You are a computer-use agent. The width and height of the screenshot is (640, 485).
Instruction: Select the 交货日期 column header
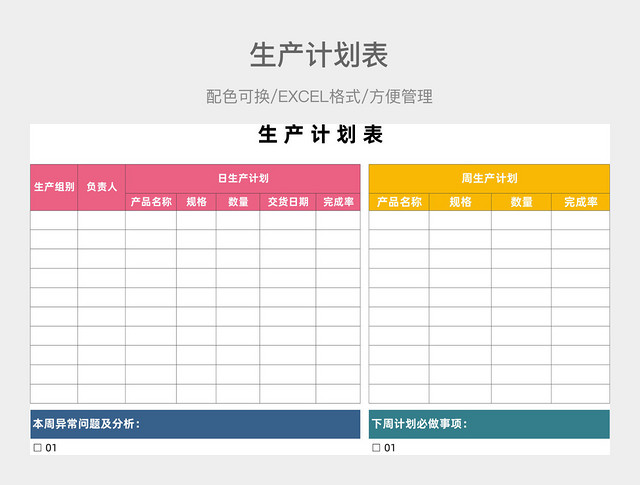288,202
